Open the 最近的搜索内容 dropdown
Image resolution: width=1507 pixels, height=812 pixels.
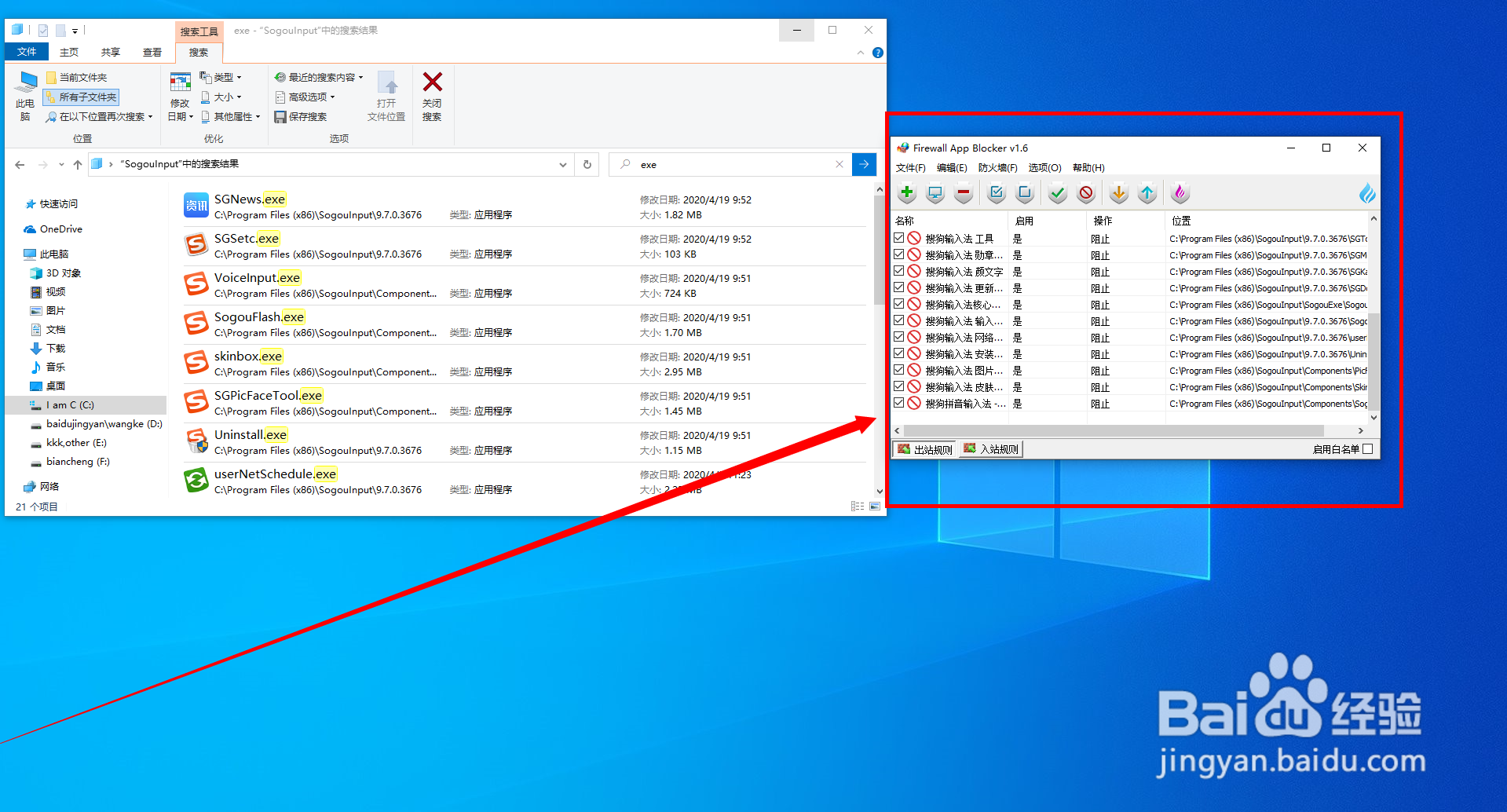click(319, 77)
